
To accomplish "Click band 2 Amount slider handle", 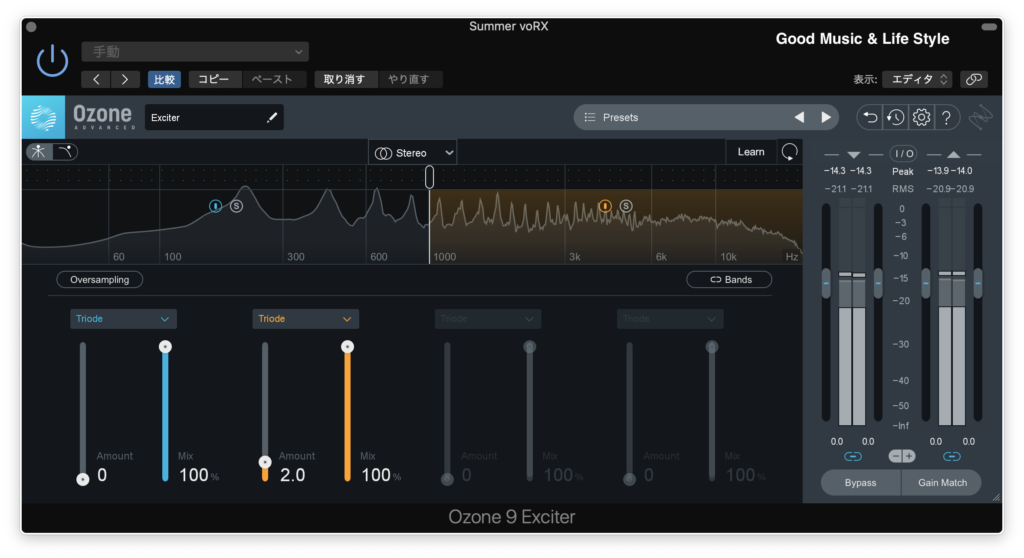I will coord(265,462).
